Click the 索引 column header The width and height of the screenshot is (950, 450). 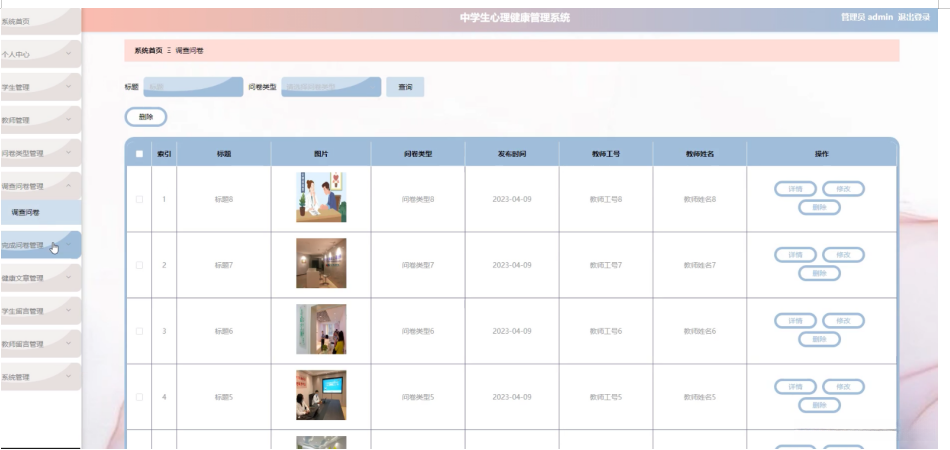[164, 154]
